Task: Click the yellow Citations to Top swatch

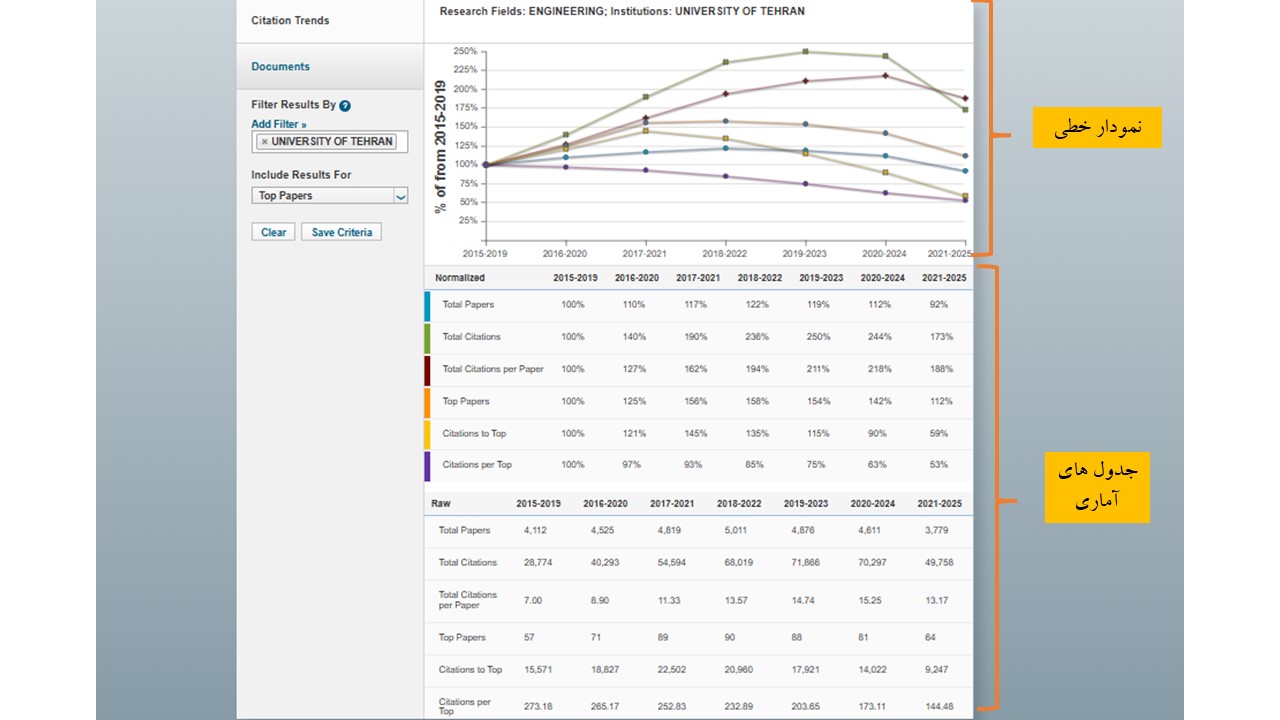Action: coord(428,434)
